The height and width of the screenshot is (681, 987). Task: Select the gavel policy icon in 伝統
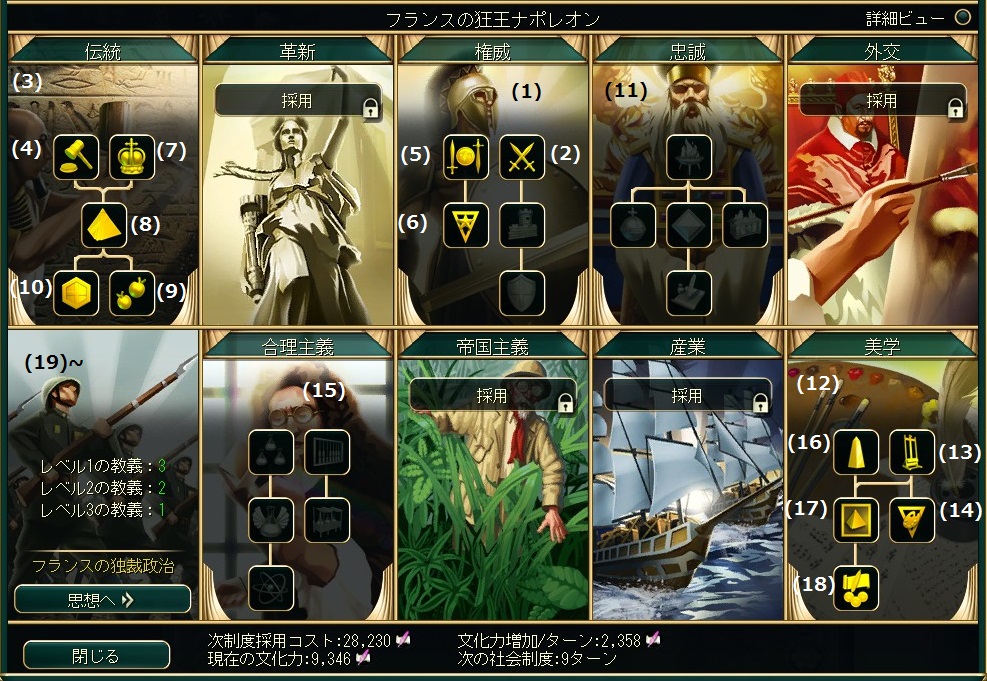point(76,157)
